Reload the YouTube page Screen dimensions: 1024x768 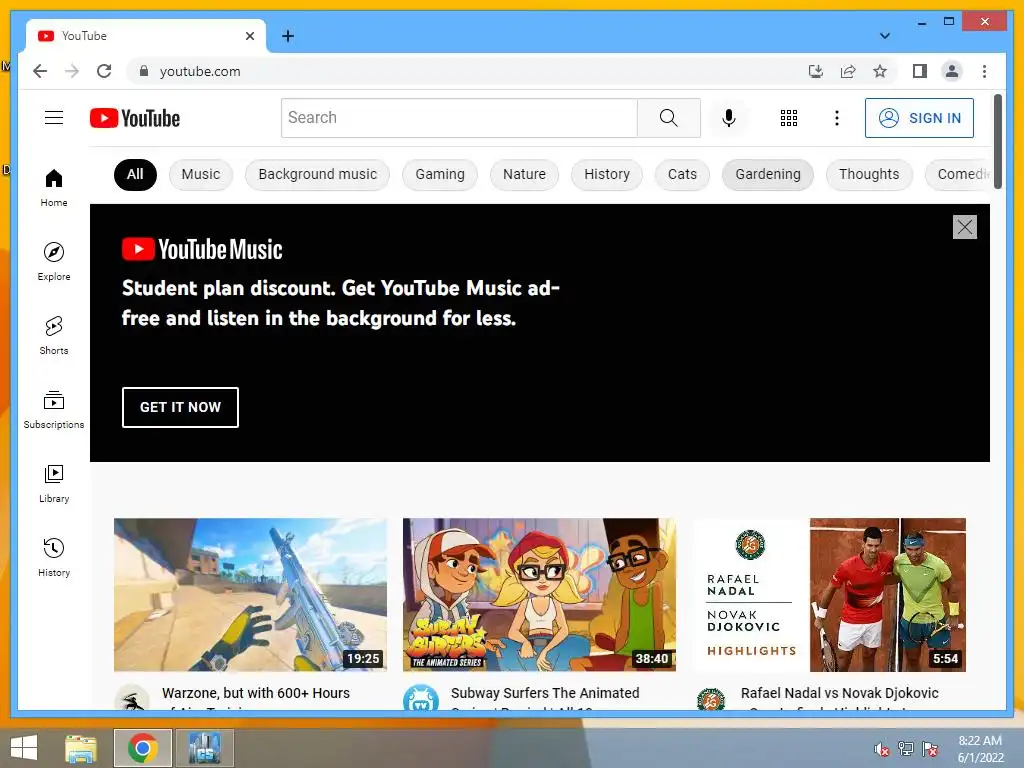104,71
